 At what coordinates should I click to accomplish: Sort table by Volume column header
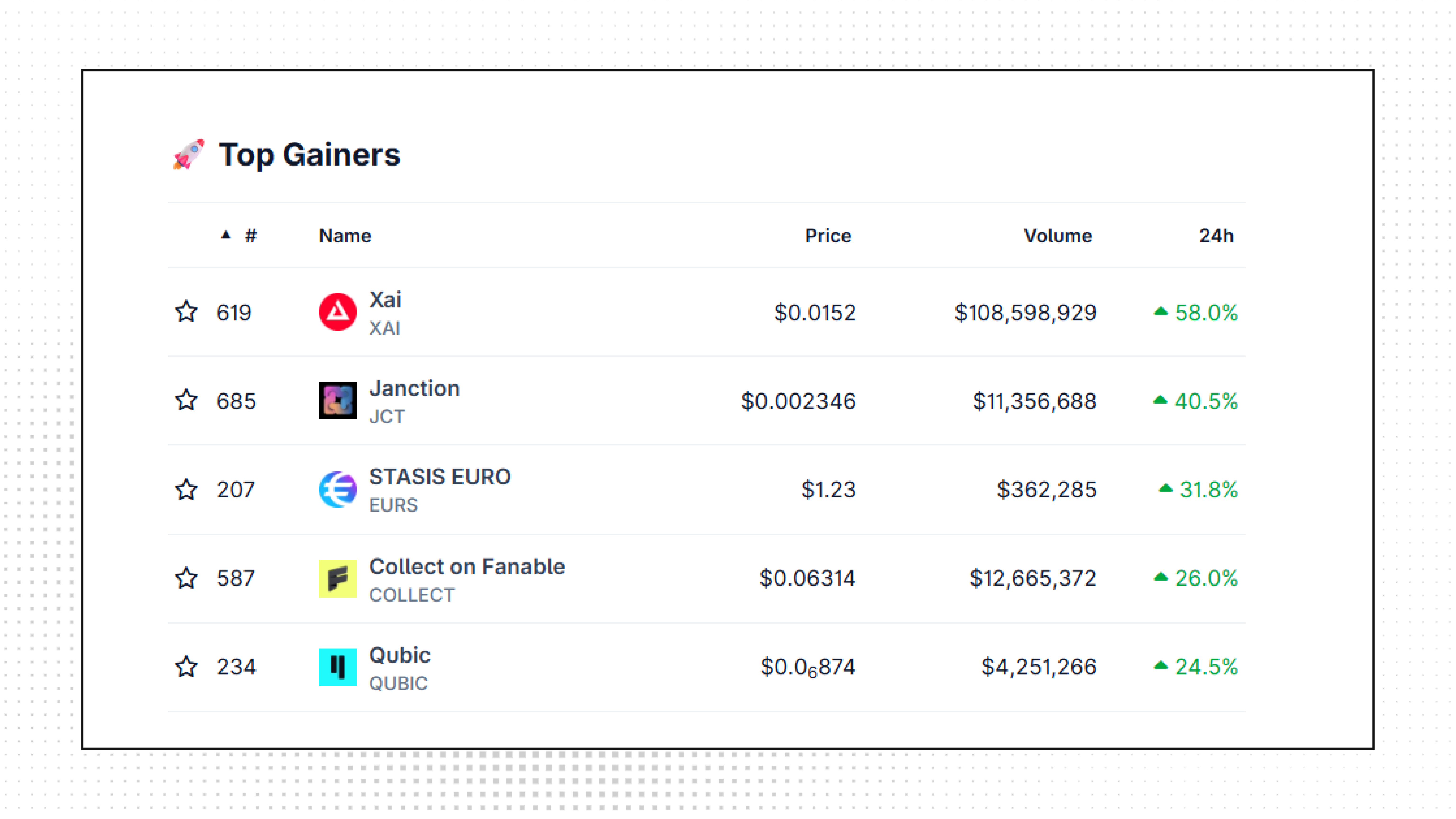[1058, 236]
